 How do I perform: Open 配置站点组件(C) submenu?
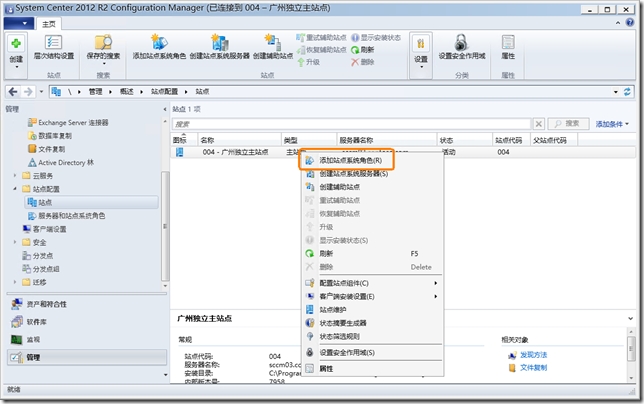click(x=373, y=283)
